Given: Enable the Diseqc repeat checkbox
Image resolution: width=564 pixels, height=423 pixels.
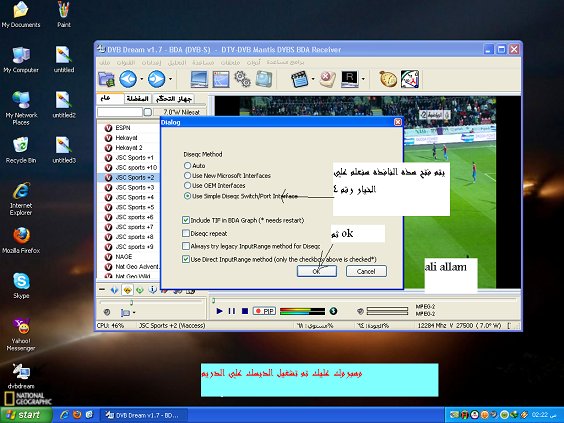Looking at the screenshot, I should click(186, 233).
